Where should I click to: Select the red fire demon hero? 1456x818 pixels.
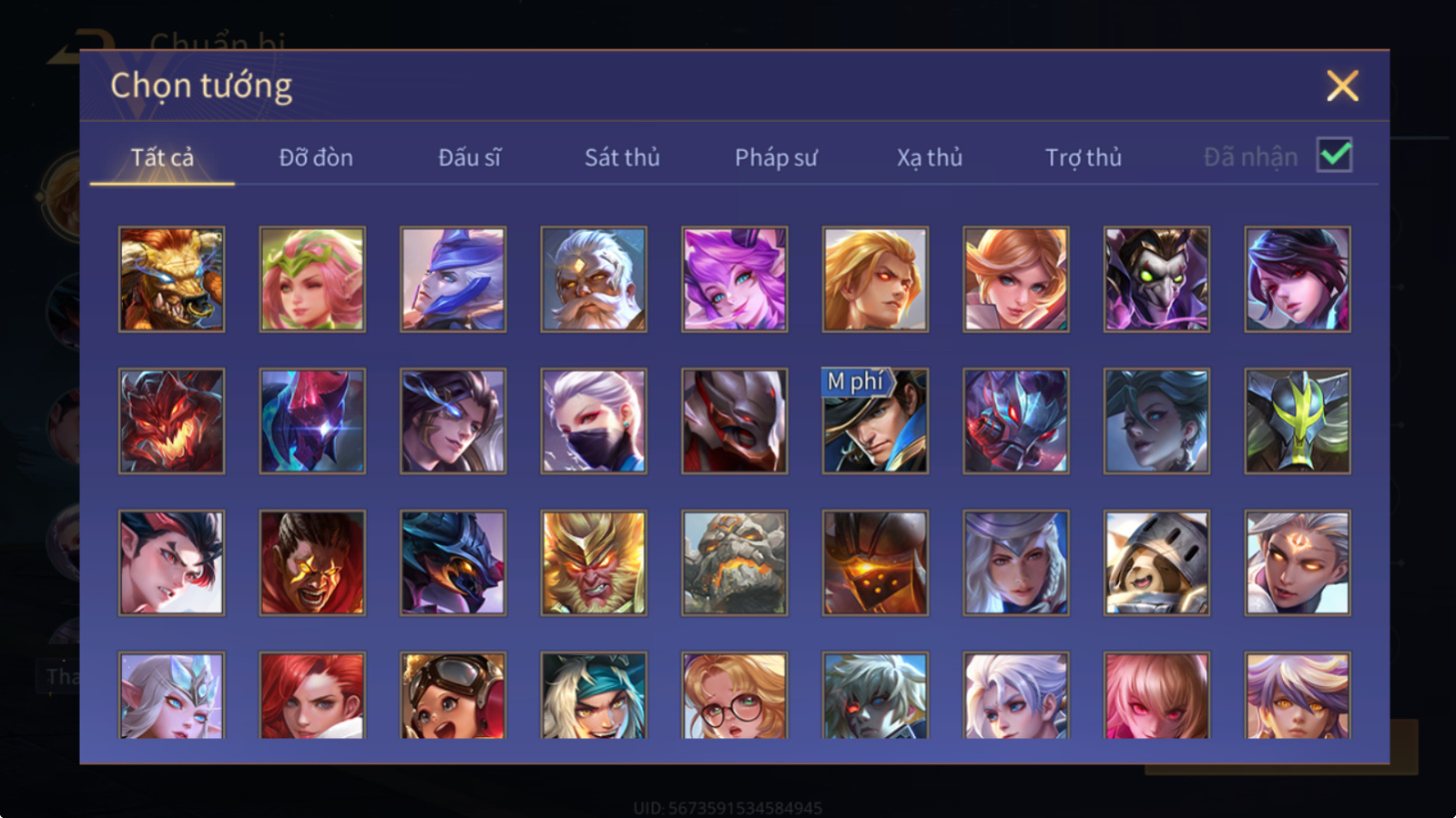tap(172, 420)
